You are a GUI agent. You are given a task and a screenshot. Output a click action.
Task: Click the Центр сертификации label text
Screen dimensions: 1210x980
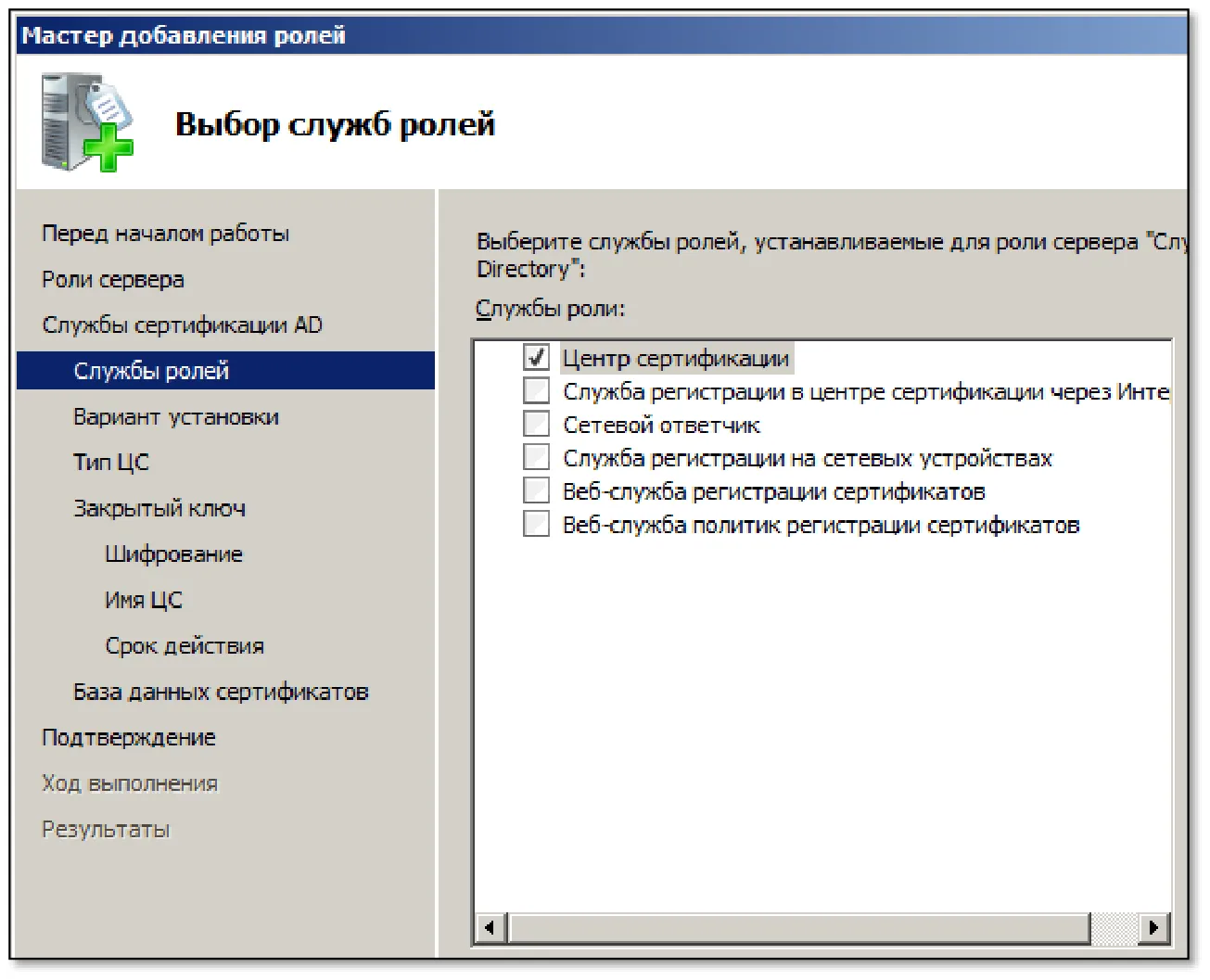coord(676,358)
